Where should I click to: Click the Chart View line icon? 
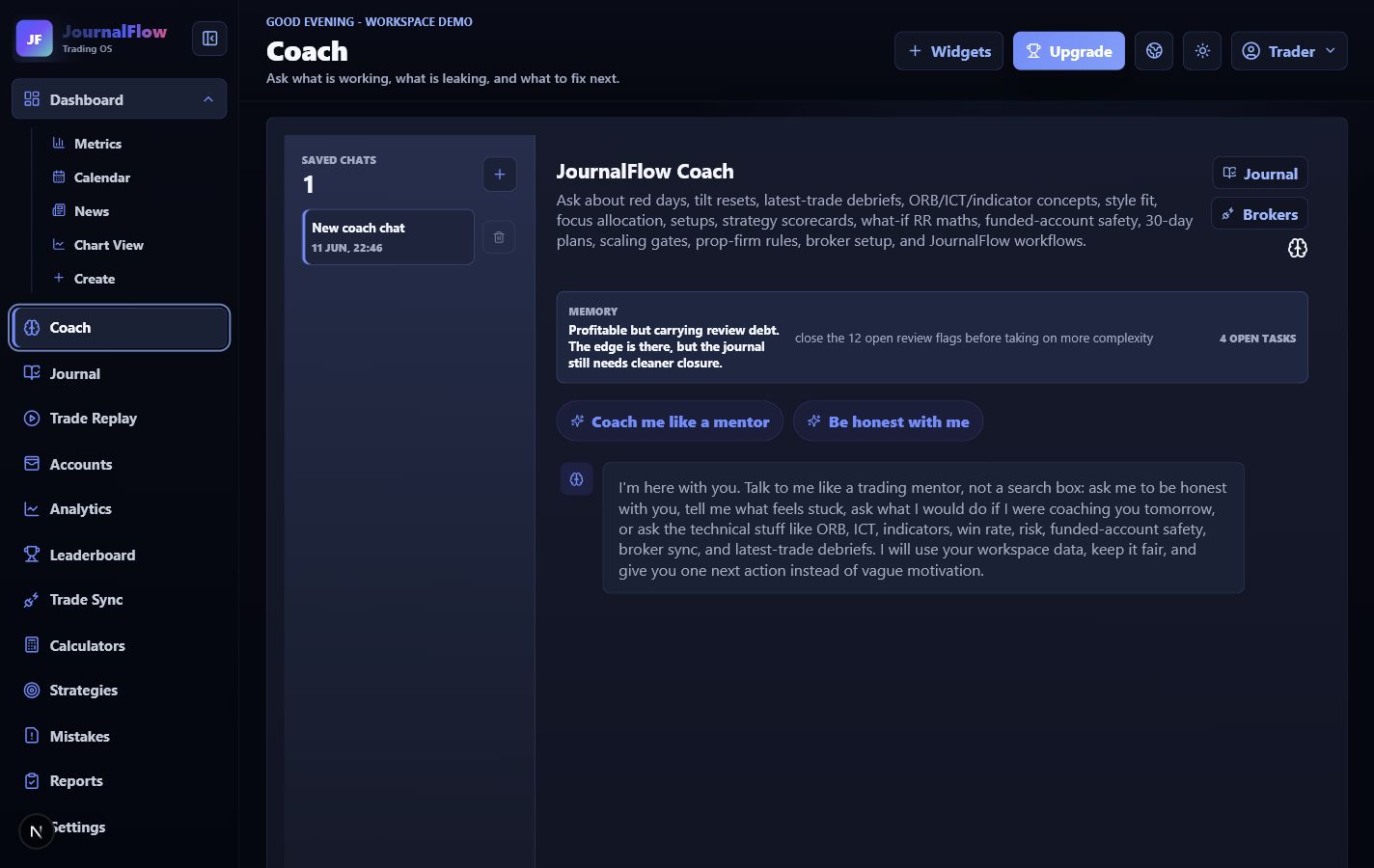click(59, 244)
